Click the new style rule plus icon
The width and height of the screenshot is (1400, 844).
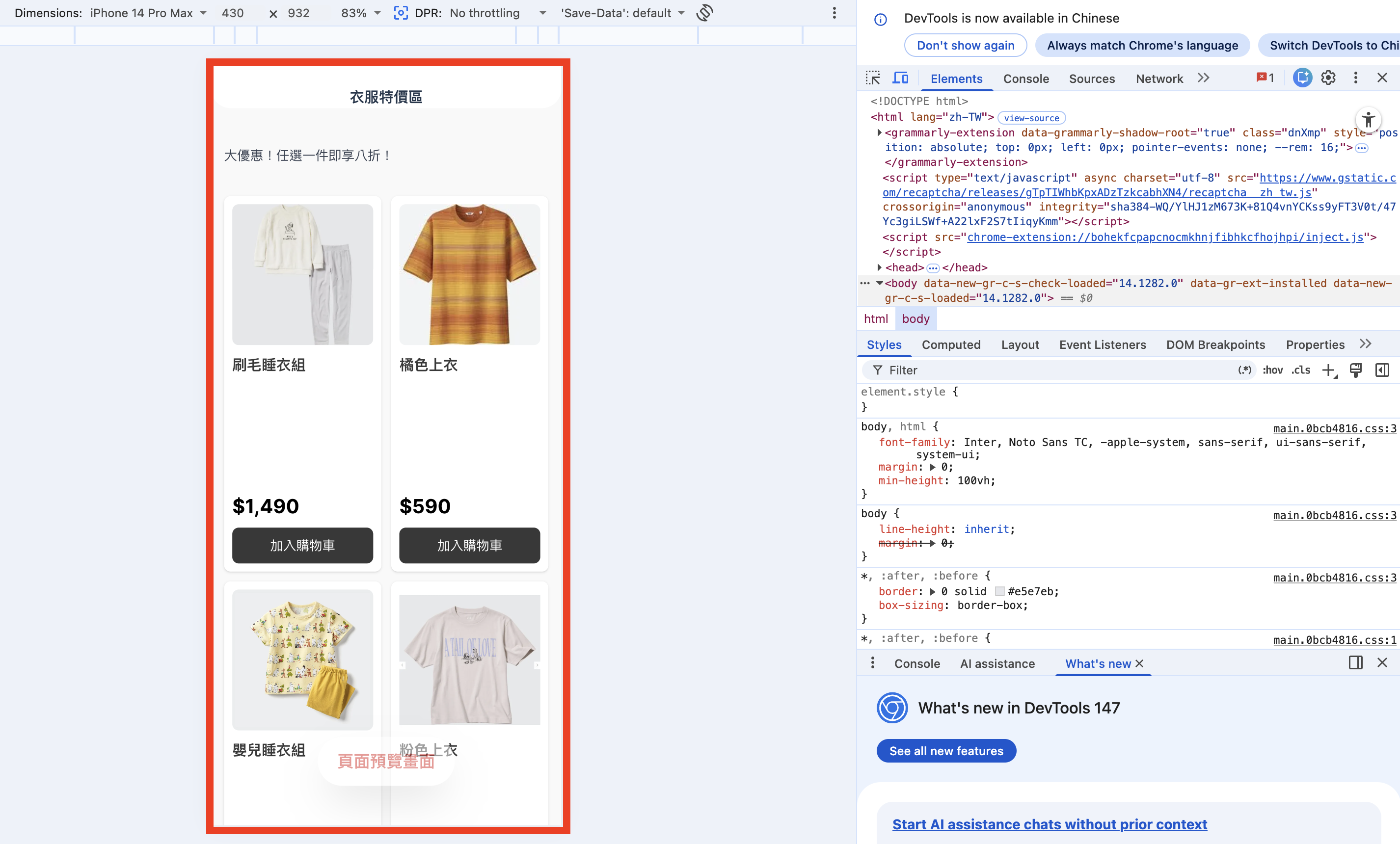point(1328,370)
